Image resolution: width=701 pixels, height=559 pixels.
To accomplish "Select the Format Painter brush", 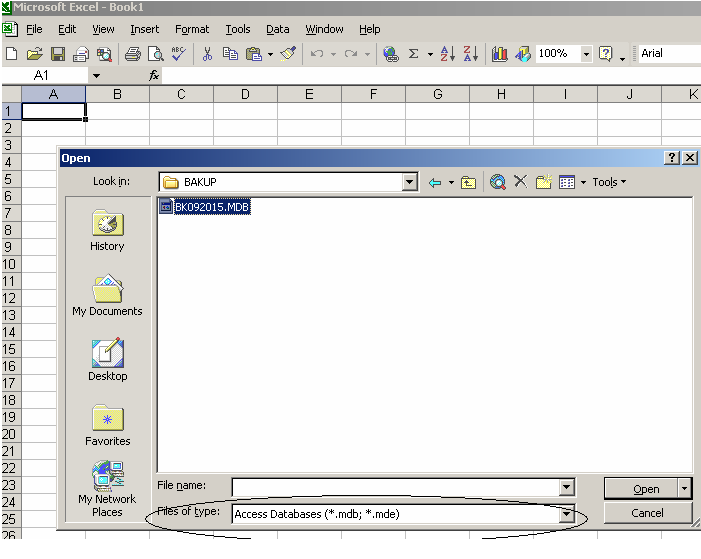I will [288, 54].
